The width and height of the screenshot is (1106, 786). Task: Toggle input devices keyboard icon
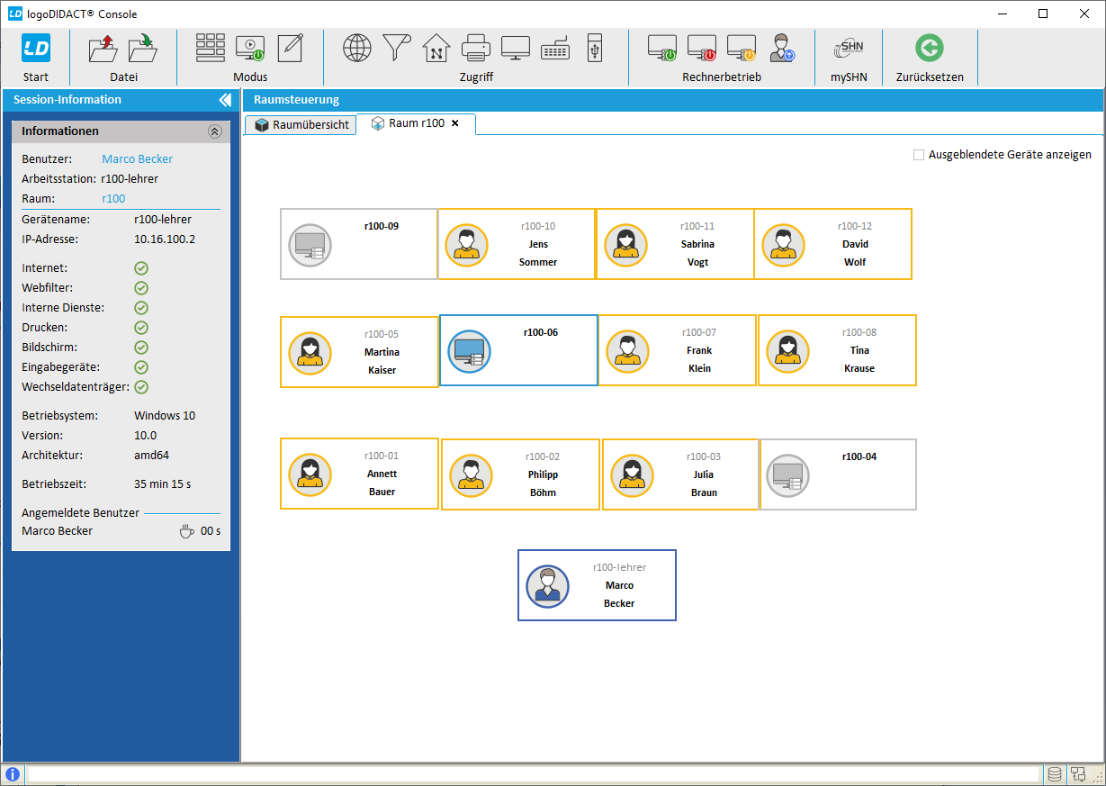pos(555,48)
